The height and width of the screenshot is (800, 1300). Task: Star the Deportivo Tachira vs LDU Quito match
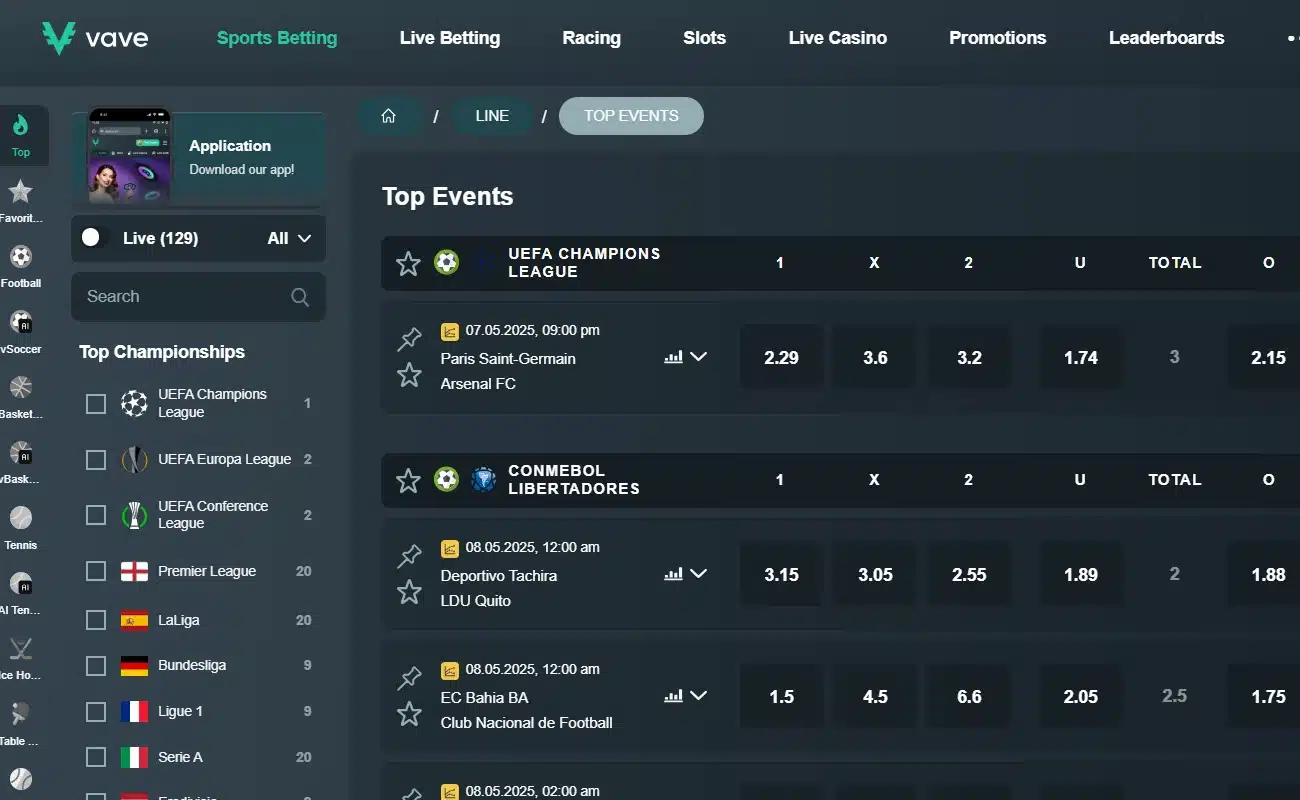(409, 592)
